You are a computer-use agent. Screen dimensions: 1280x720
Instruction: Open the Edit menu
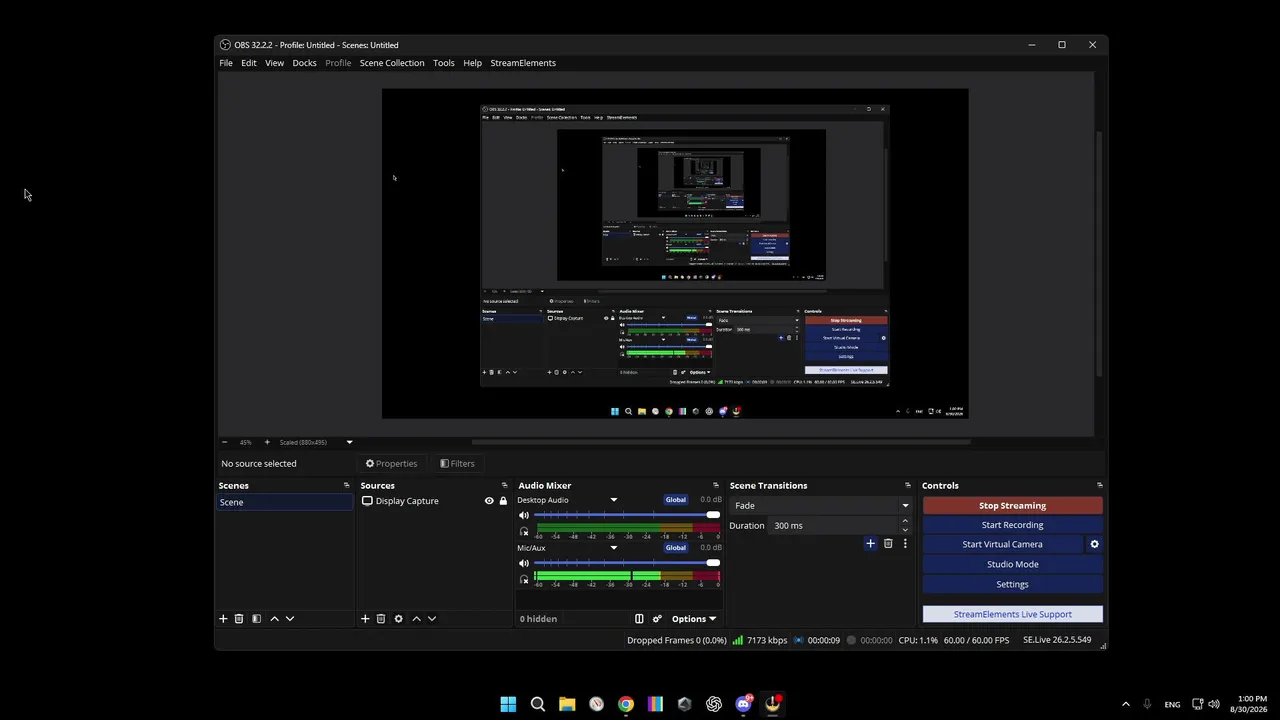(249, 63)
